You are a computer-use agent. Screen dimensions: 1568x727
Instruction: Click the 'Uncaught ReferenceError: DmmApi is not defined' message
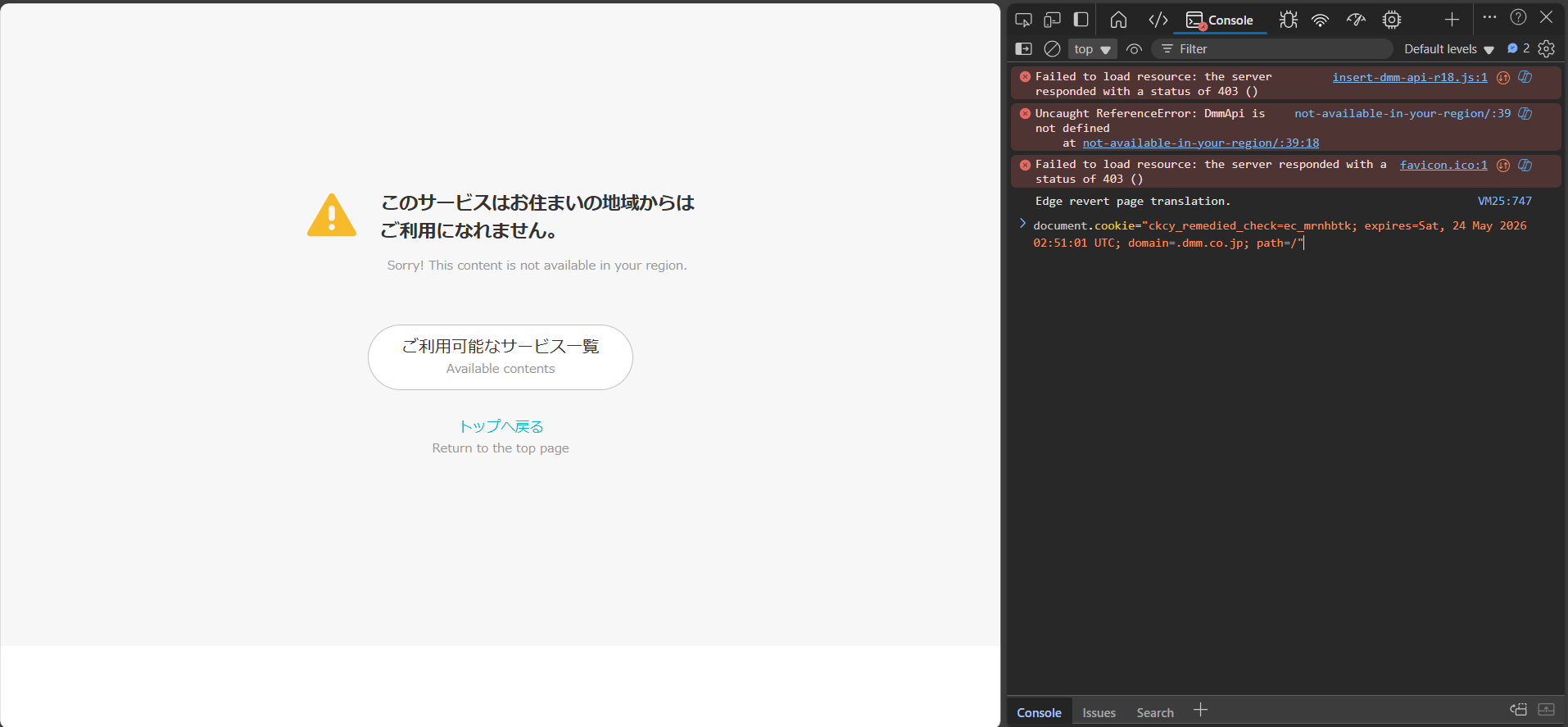(1150, 120)
